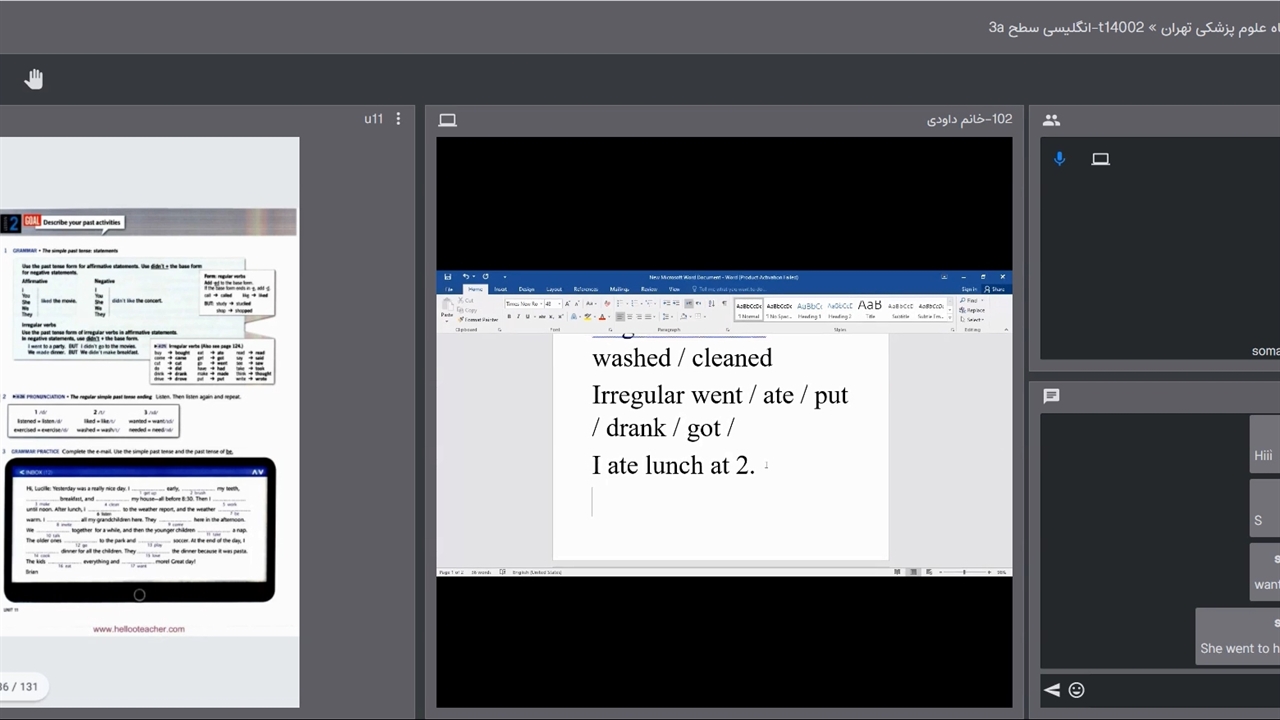Screen dimensions: 1280x720
Task: Open the three-dot menu beside u11
Action: click(398, 119)
